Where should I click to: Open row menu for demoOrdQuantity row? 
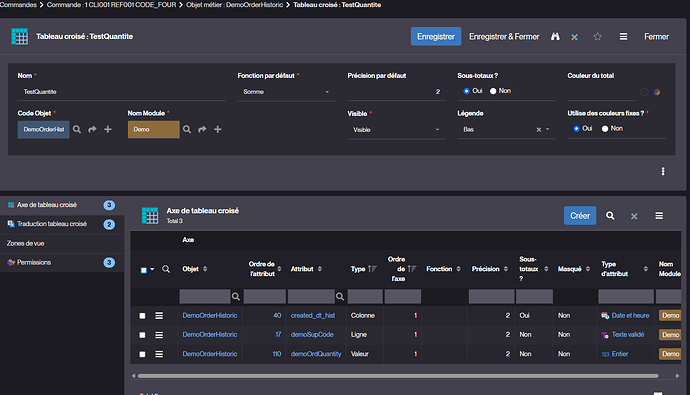pos(159,354)
